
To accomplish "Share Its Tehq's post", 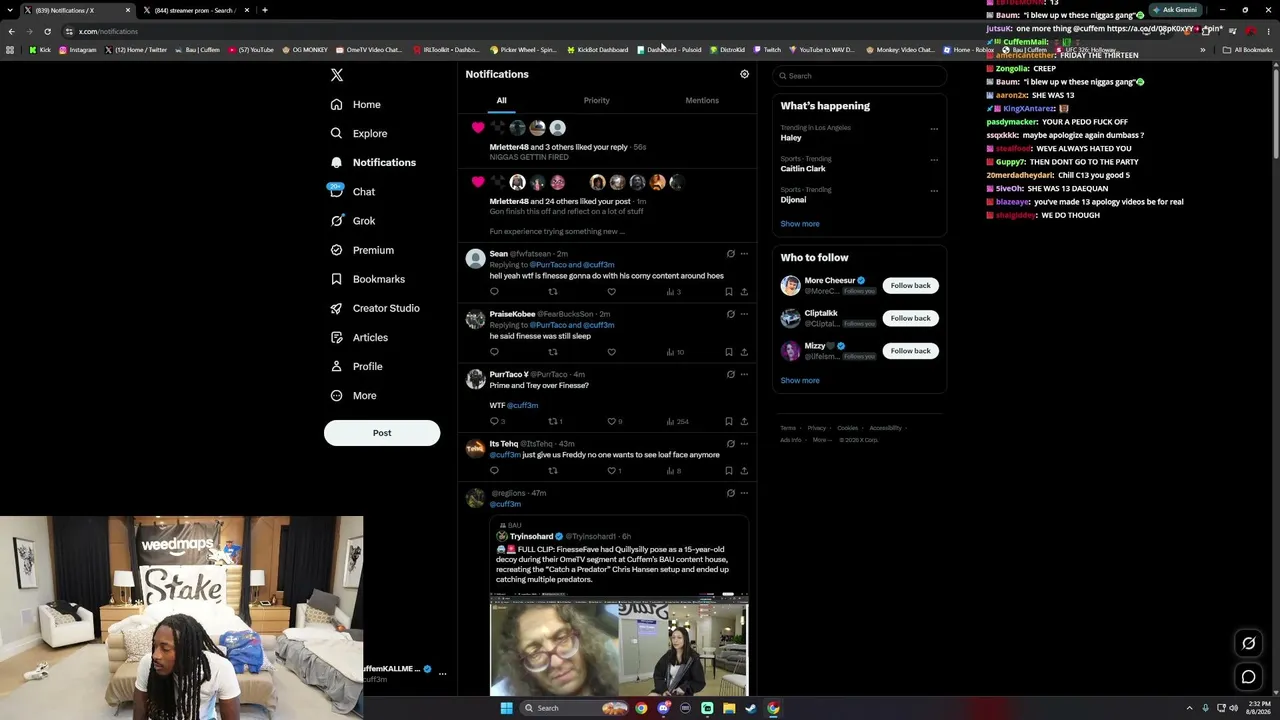I will (x=744, y=471).
